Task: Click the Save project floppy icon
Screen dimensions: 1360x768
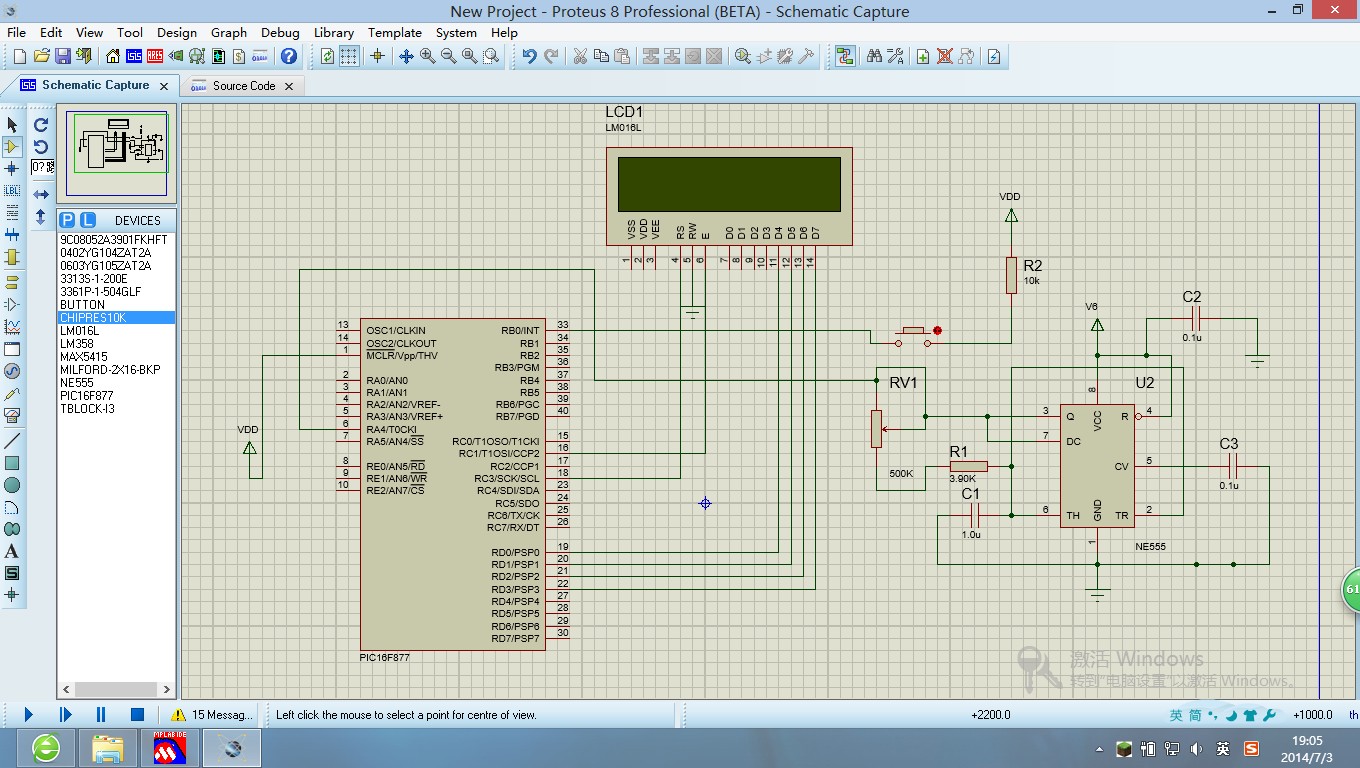Action: tap(62, 56)
